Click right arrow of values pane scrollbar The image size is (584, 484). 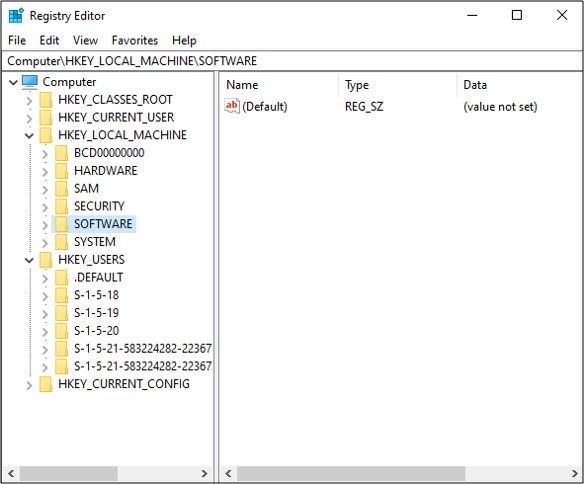pos(575,474)
